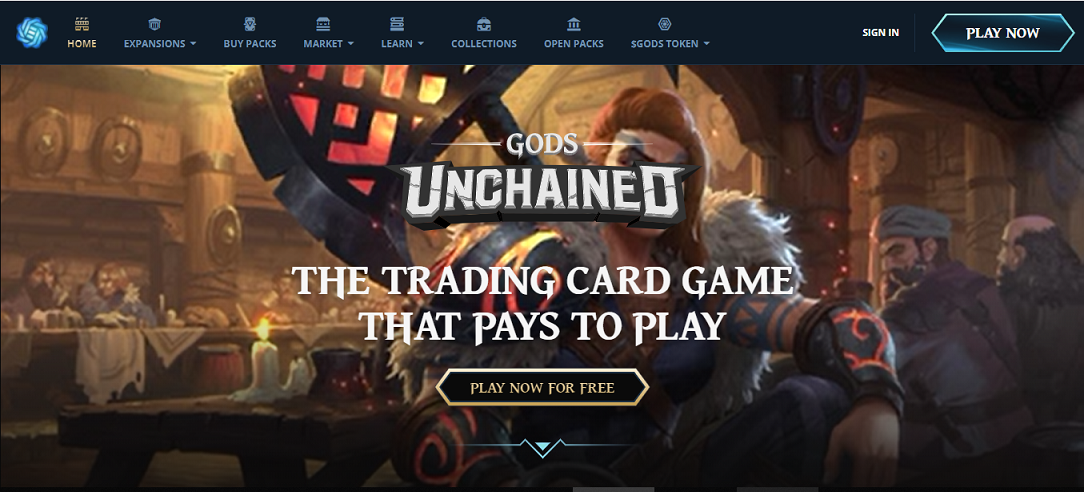Click the Open Packs temple icon
1084x492 pixels.
pyautogui.click(x=574, y=24)
